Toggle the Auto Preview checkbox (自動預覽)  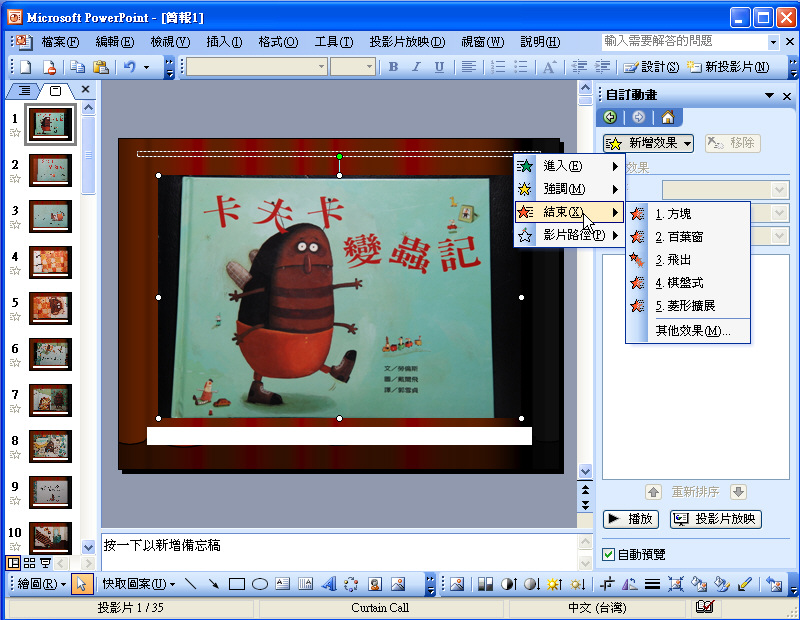(x=608, y=554)
